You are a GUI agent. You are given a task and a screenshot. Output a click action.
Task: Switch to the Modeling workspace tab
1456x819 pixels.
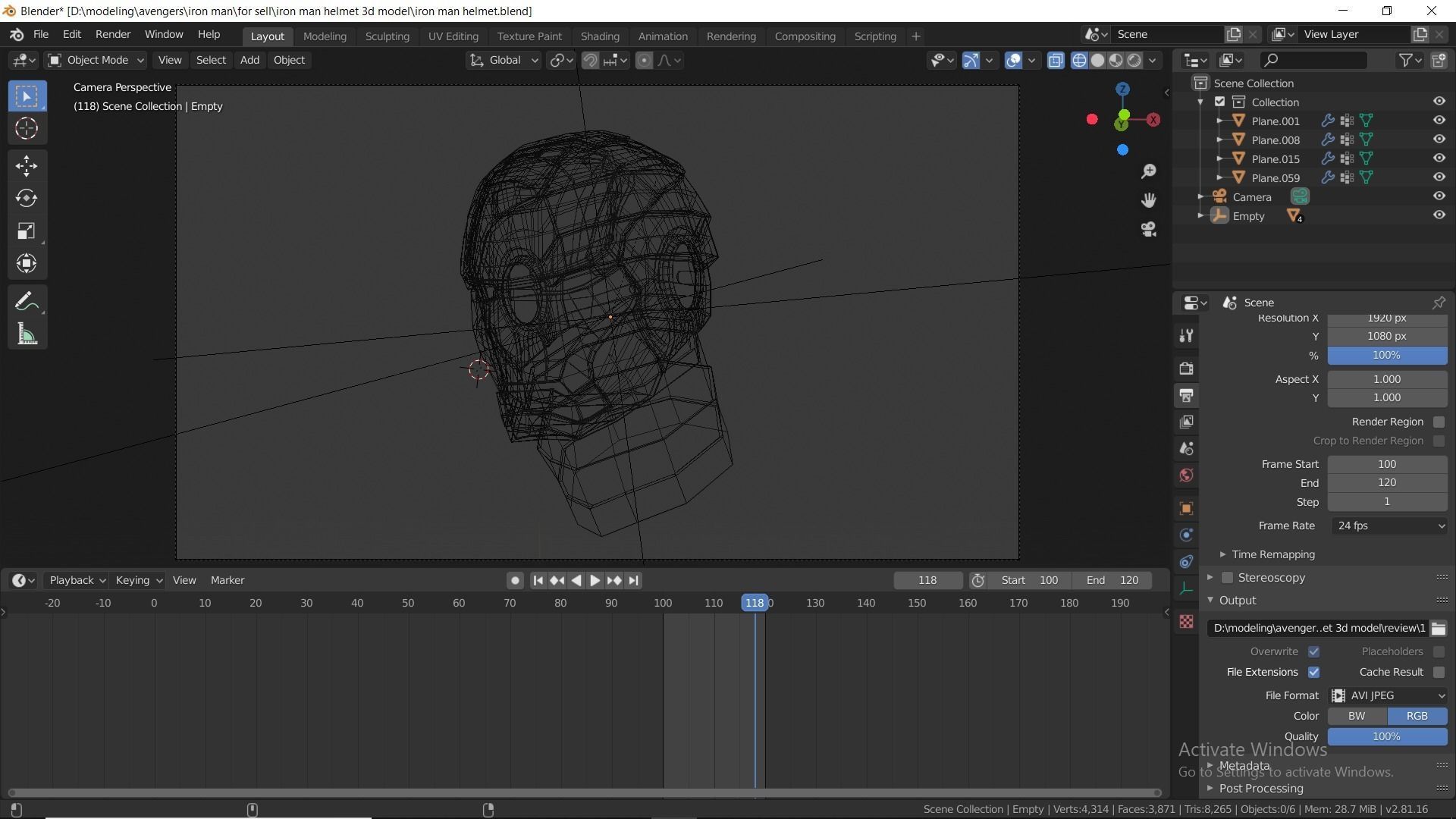[x=325, y=36]
